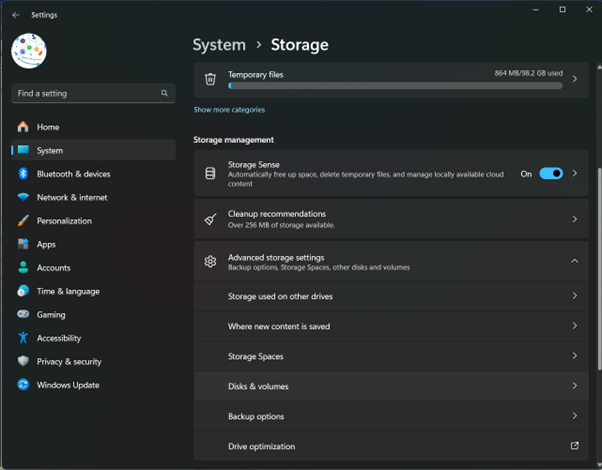Image resolution: width=602 pixels, height=470 pixels.
Task: Click the Privacy & security shield icon
Action: tap(22, 362)
